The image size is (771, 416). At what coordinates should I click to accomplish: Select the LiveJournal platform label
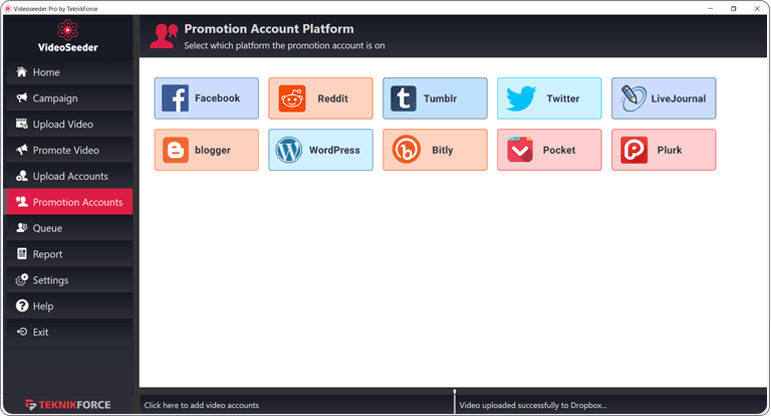[x=679, y=98]
